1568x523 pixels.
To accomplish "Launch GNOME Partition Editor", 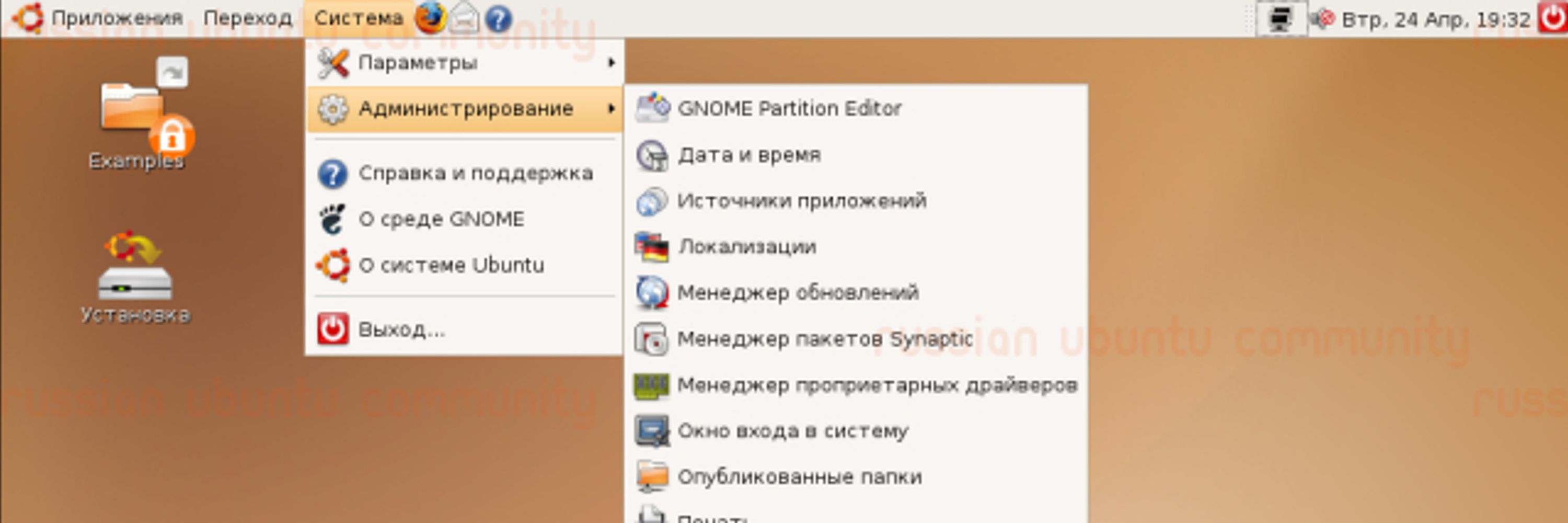I will 856,108.
